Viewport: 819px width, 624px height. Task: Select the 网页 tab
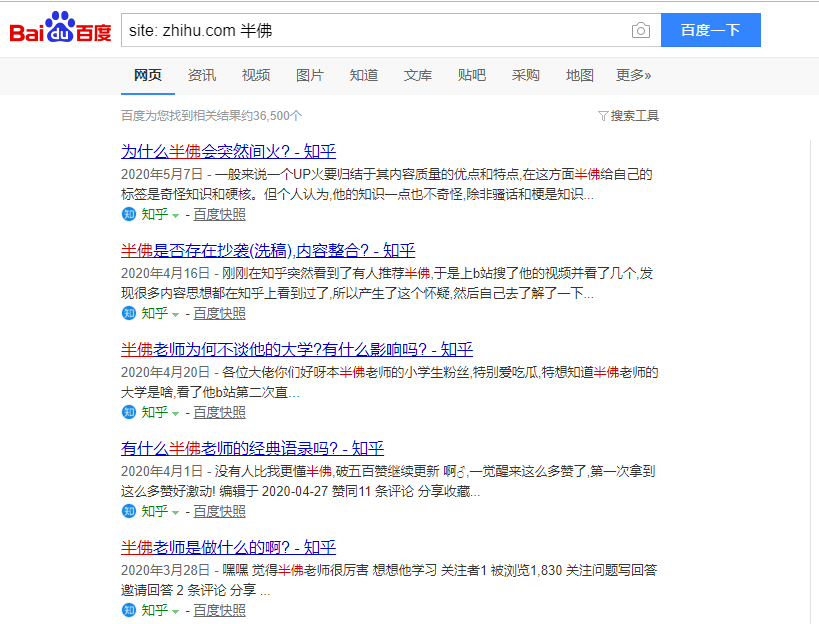click(x=148, y=75)
